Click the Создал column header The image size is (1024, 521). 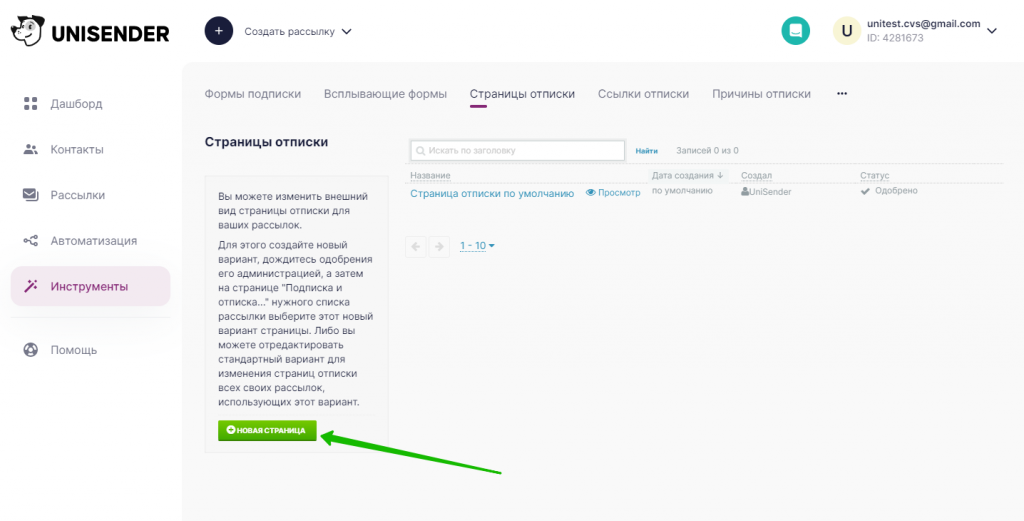756,176
